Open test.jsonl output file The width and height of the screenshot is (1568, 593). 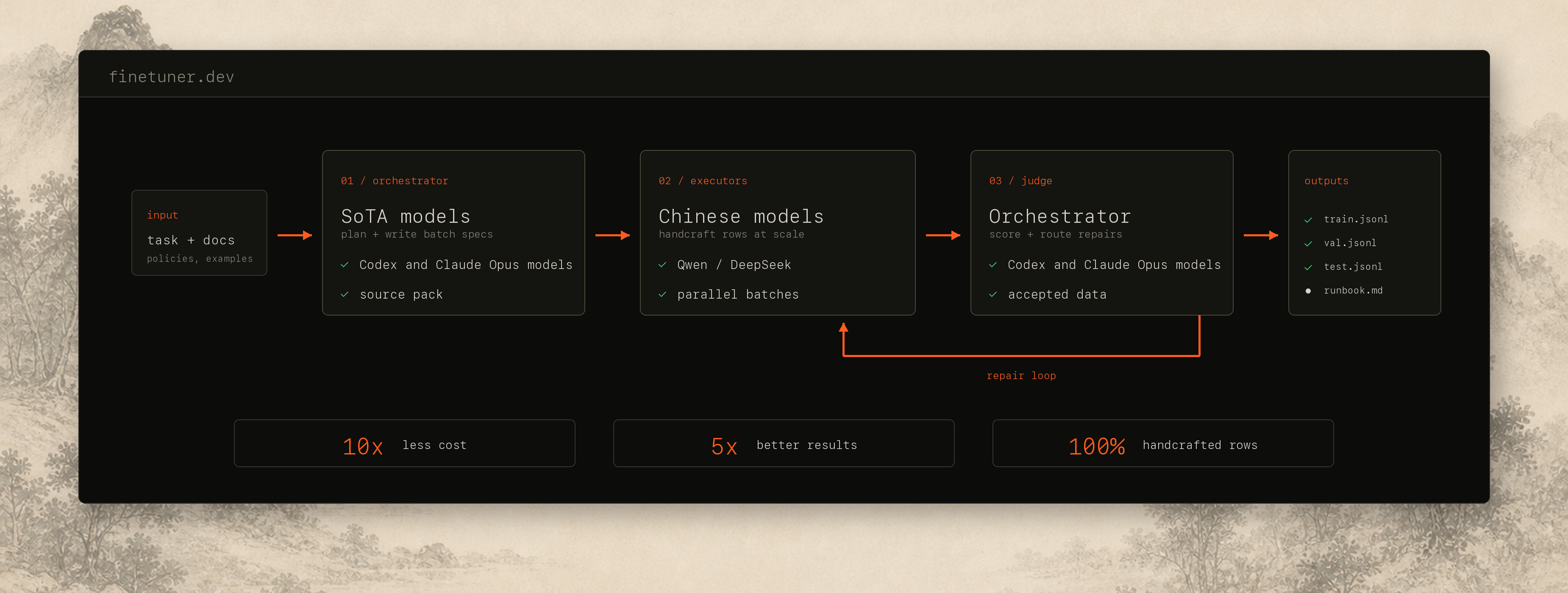point(1353,266)
